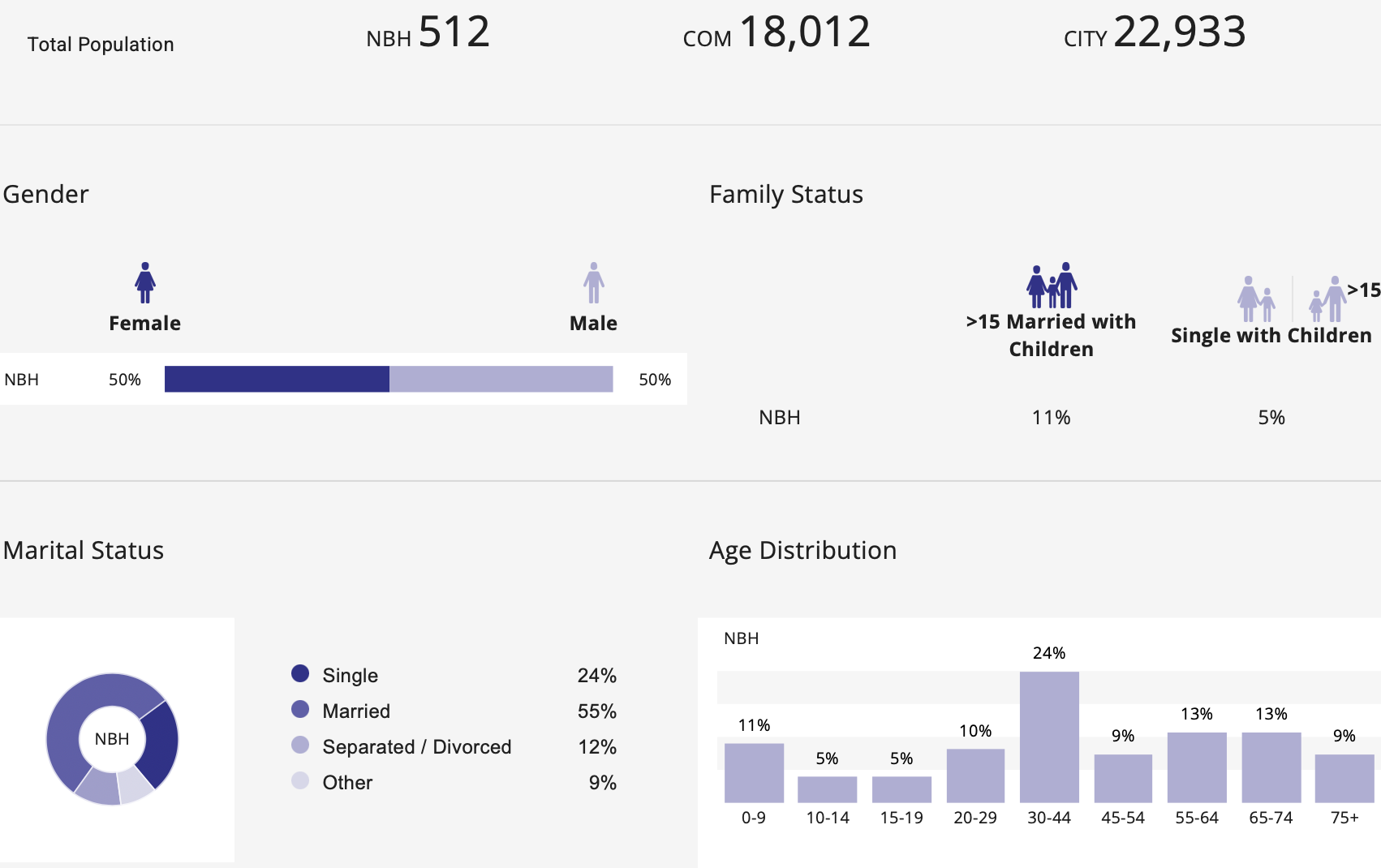Image resolution: width=1381 pixels, height=868 pixels.
Task: Click the Married legend dot
Action: [300, 710]
